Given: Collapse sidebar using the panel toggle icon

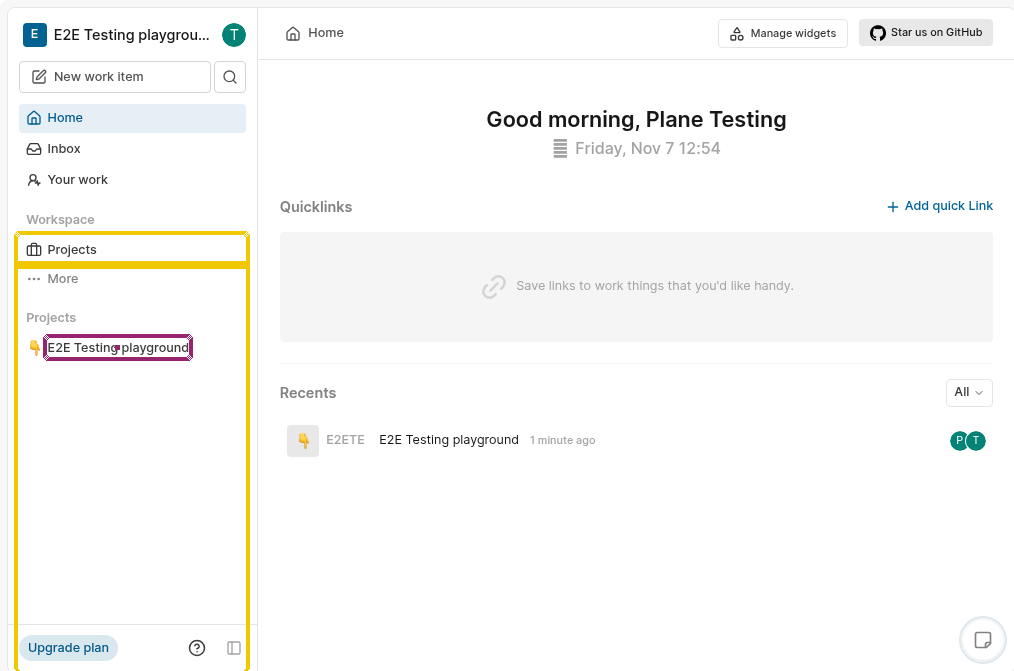Looking at the screenshot, I should coord(234,648).
